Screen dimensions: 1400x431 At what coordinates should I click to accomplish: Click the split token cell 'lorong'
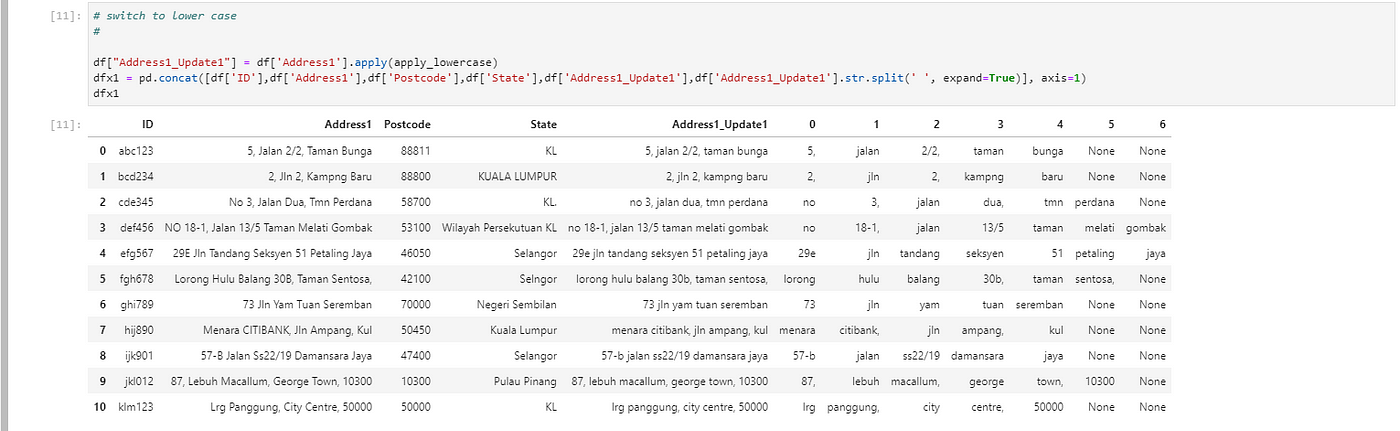[799, 279]
